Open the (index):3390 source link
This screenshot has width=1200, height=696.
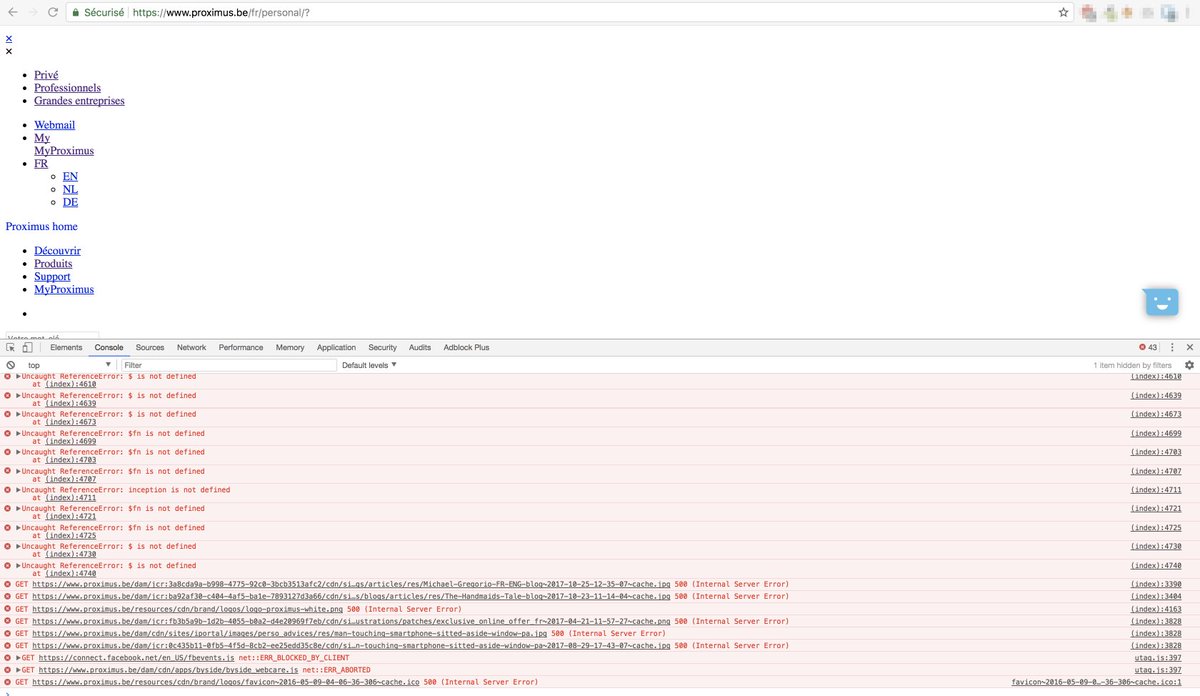coord(1156,584)
